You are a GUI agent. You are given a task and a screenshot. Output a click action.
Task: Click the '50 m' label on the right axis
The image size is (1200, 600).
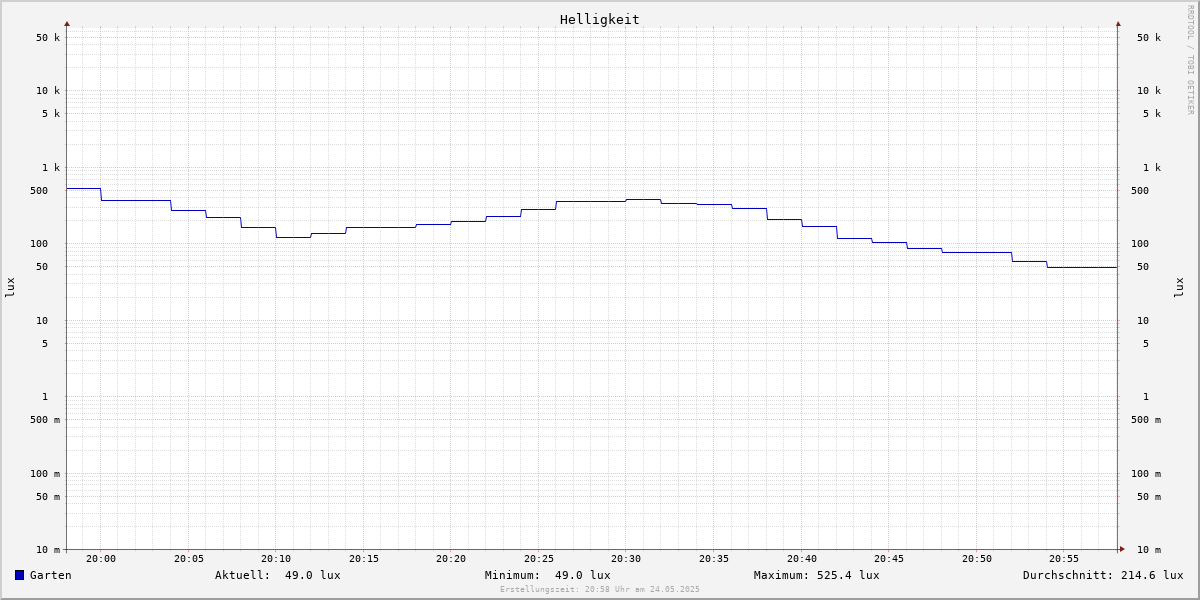[1149, 497]
